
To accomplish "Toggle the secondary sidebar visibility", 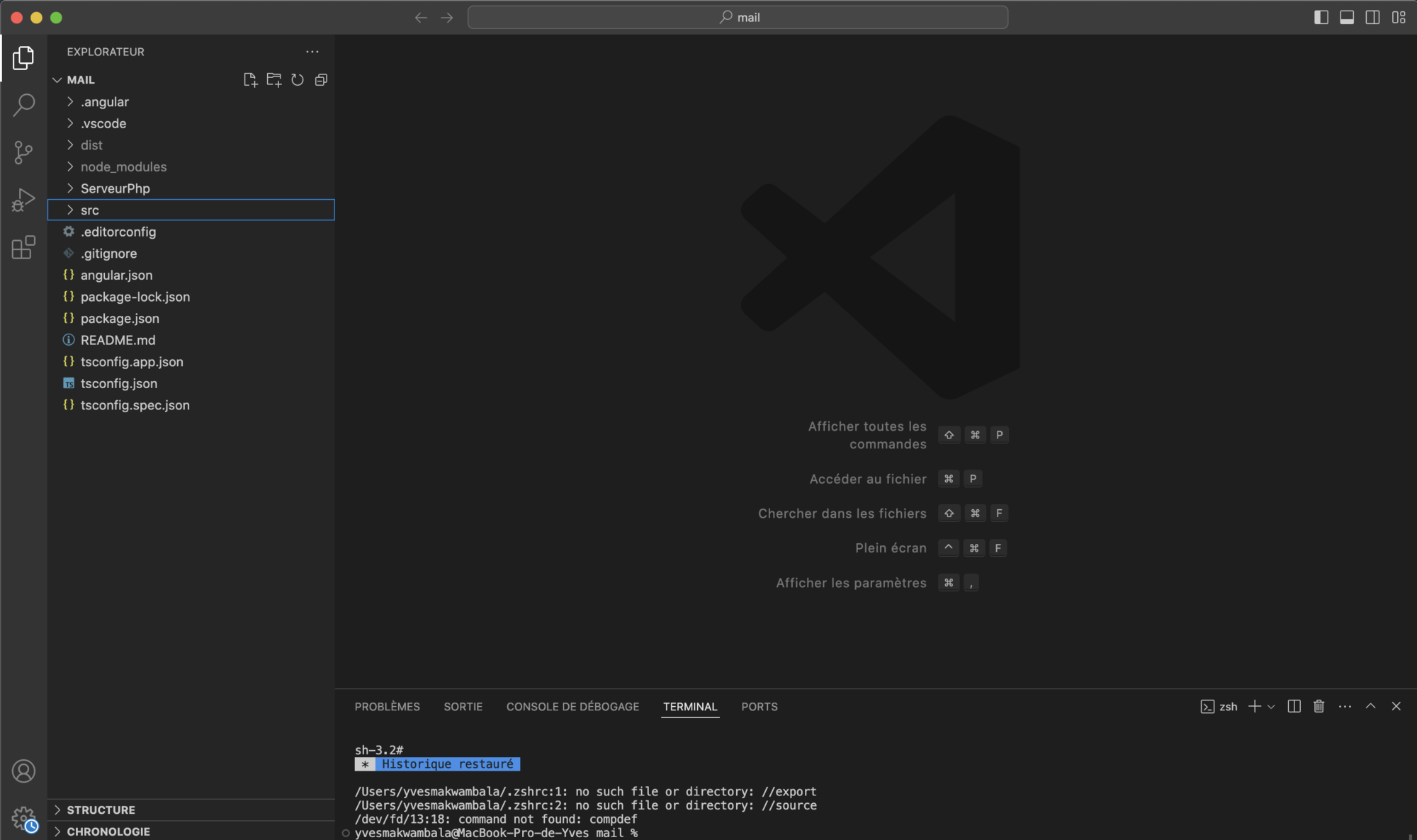I will (1372, 18).
